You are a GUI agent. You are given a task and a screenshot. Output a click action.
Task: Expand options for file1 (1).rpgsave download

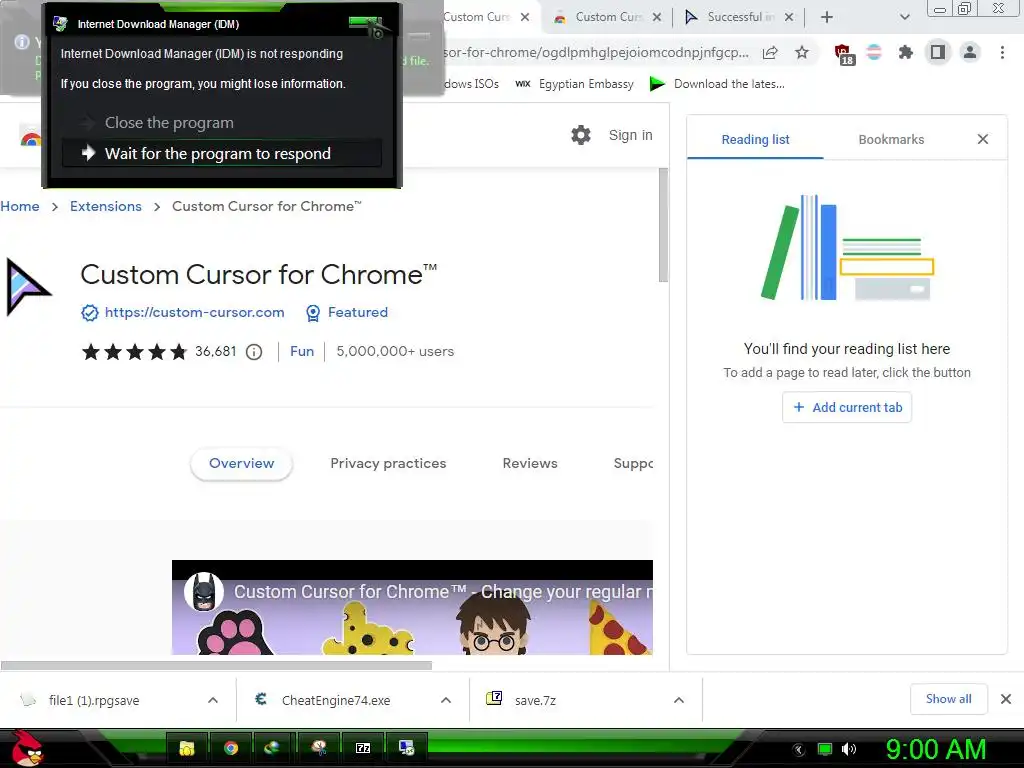[213, 700]
